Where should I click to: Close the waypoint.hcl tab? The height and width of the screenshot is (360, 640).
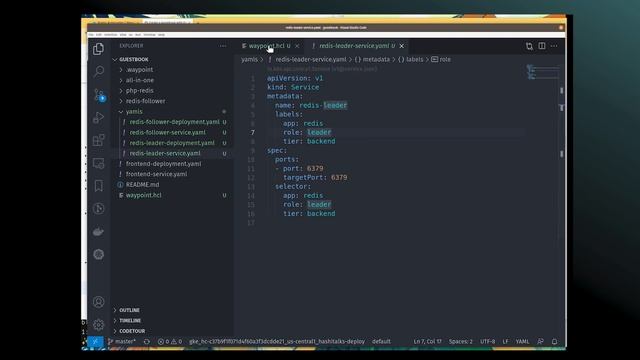click(297, 46)
